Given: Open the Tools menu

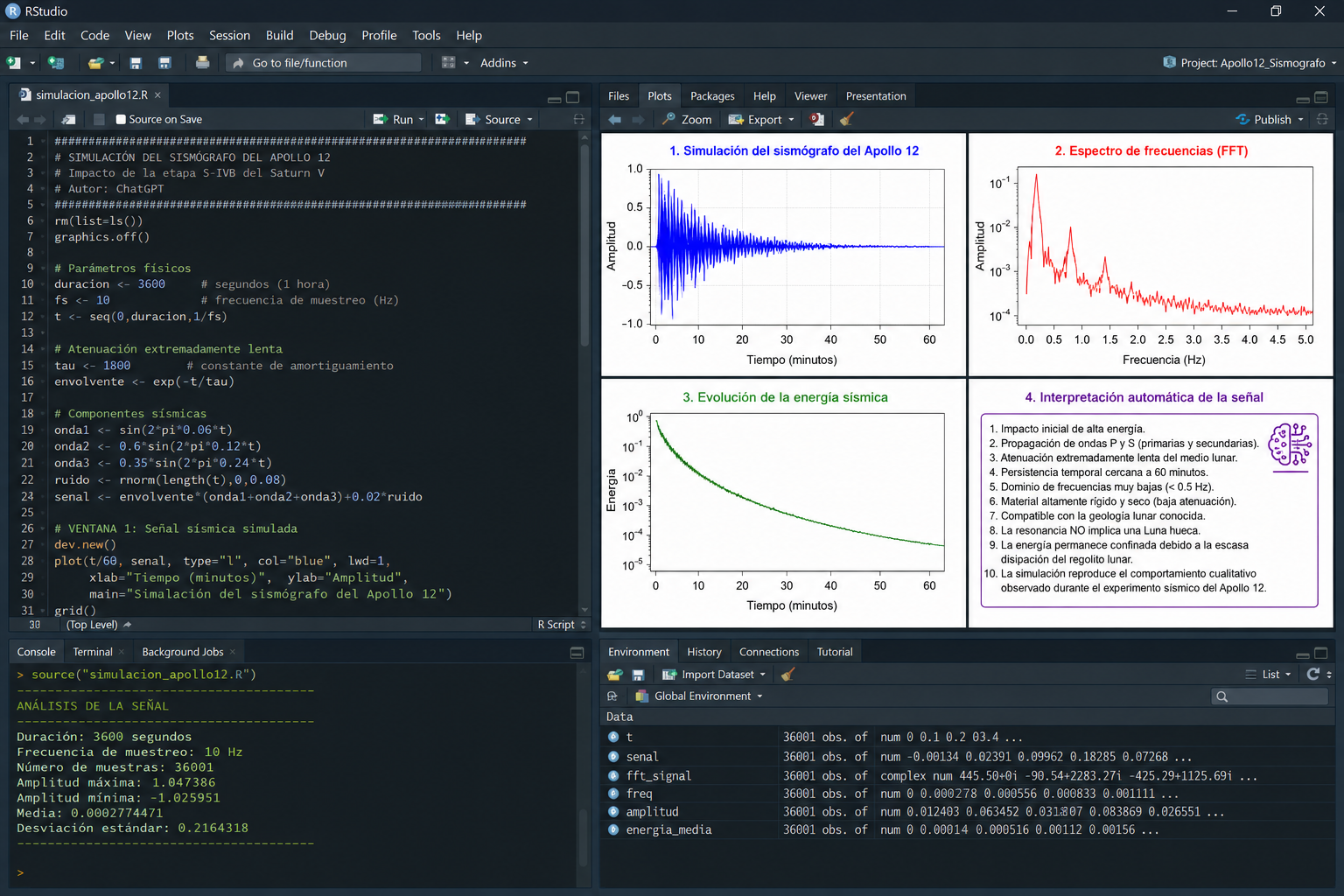Looking at the screenshot, I should [x=426, y=35].
